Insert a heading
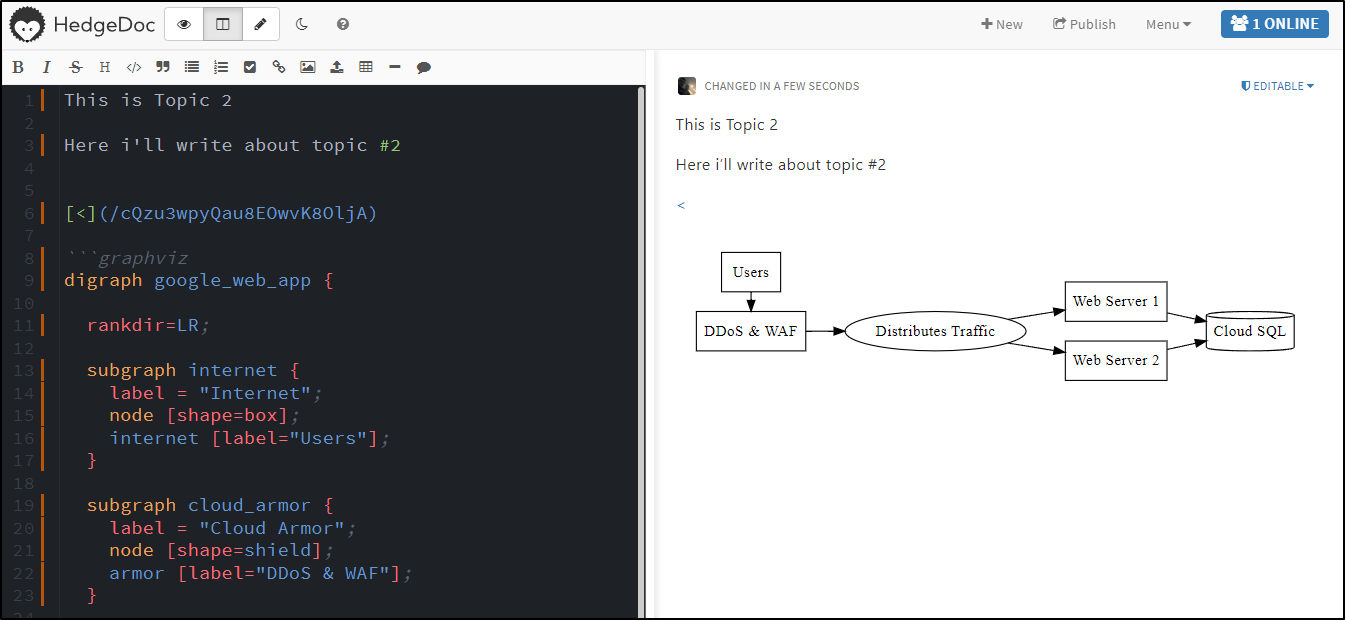Viewport: 1345px width, 620px height. 105,67
